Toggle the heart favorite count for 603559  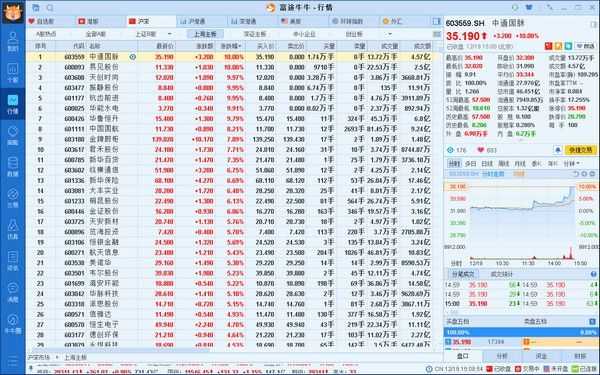pyautogui.click(x=486, y=150)
